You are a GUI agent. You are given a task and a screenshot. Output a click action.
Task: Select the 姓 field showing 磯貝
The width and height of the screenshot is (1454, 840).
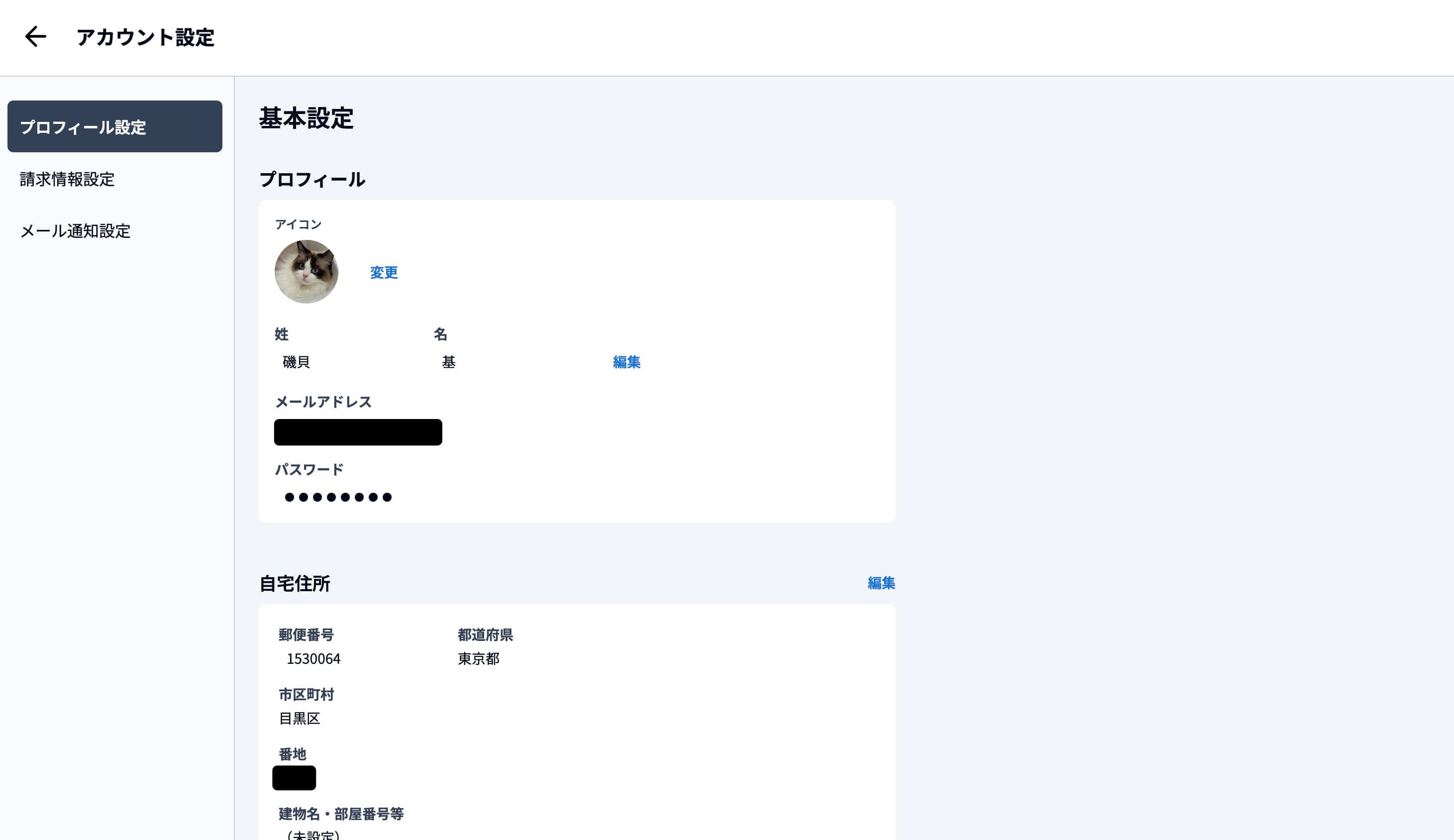(x=296, y=362)
